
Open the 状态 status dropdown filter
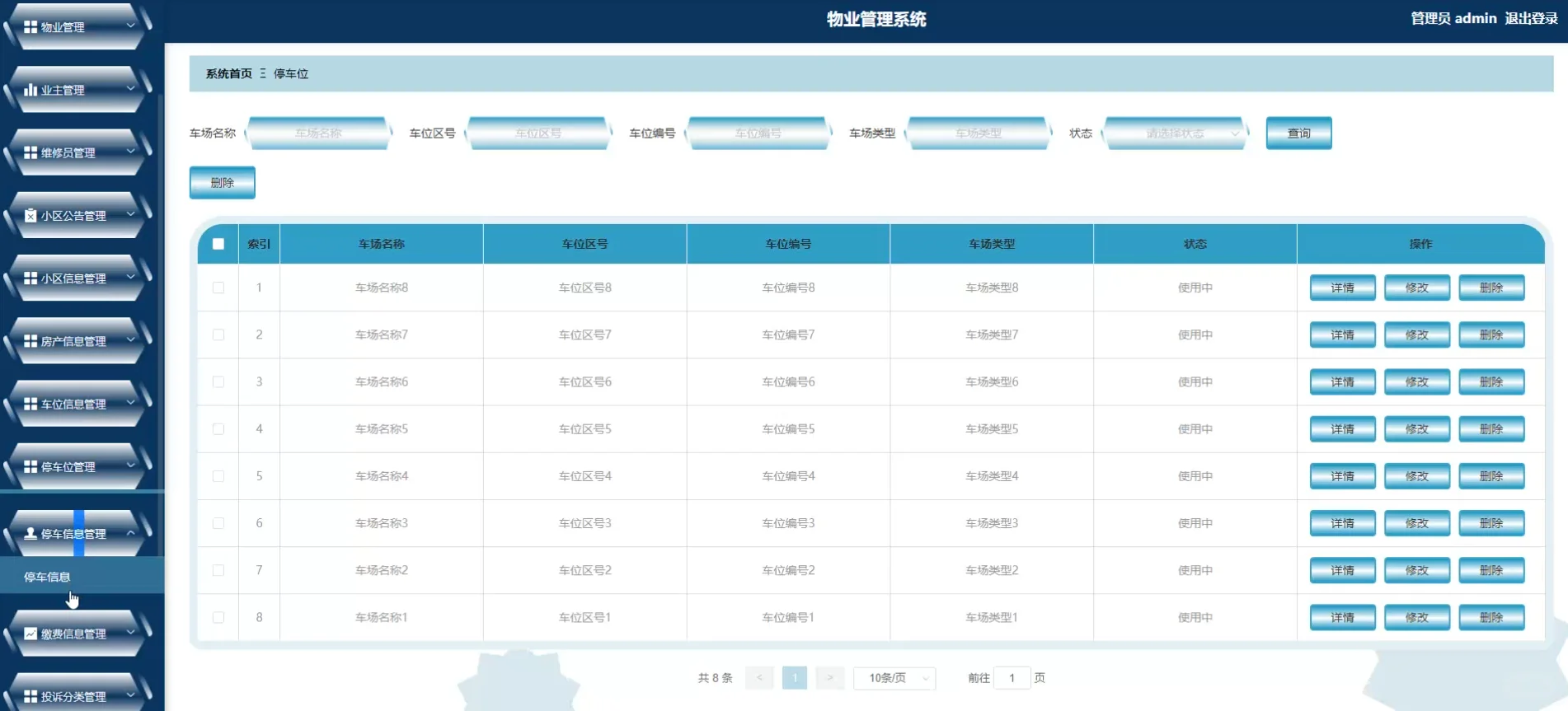[1176, 133]
